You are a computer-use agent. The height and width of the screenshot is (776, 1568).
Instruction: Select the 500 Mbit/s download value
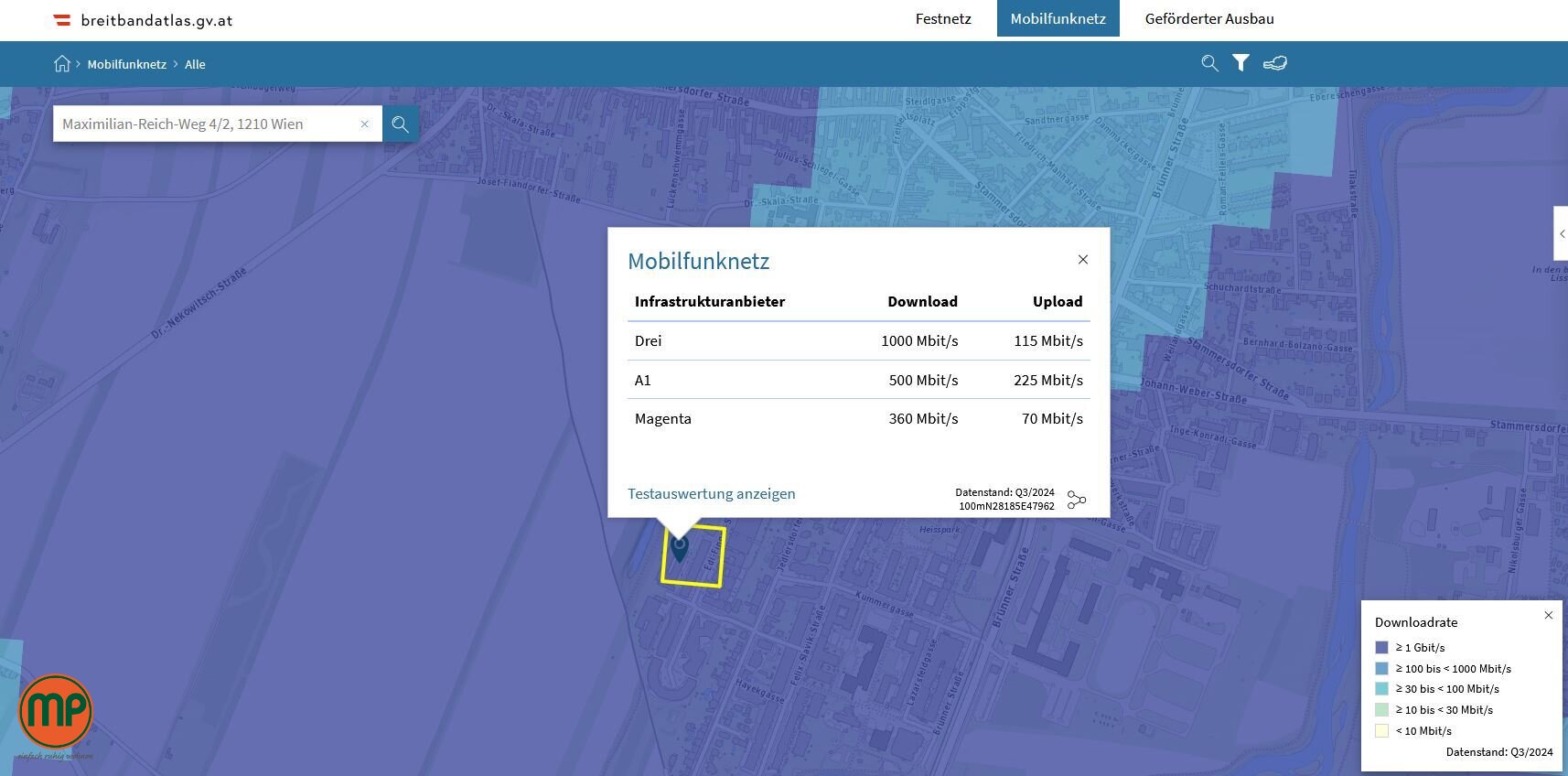pos(923,380)
